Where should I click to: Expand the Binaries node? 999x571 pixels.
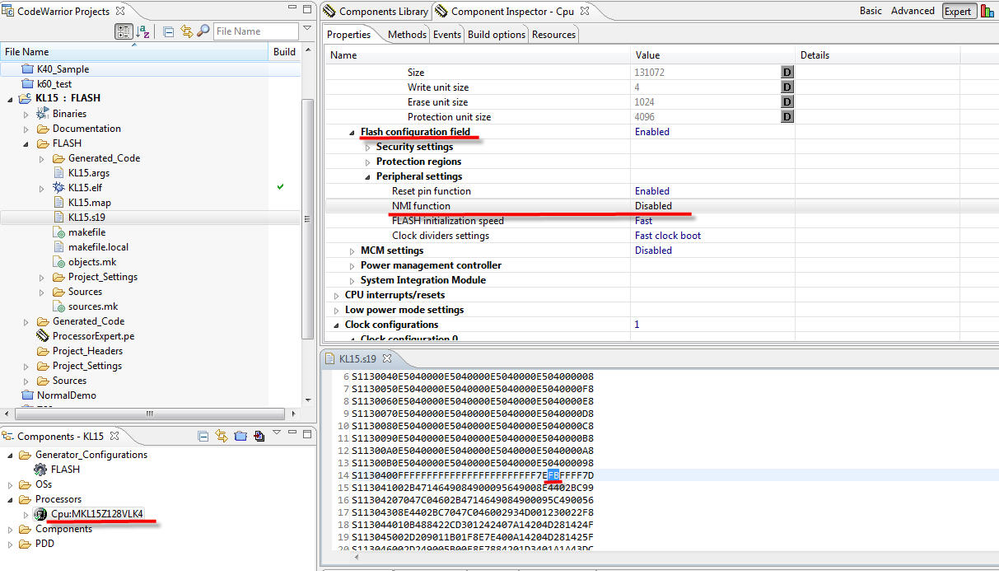click(26, 114)
